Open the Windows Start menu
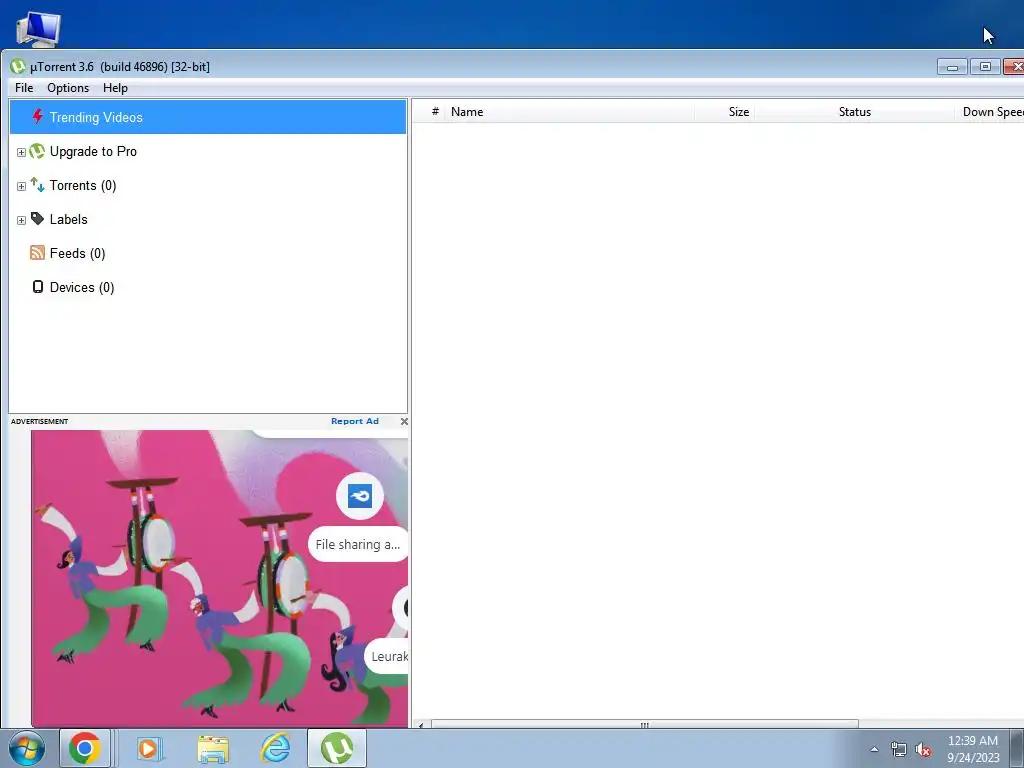Screen dimensions: 1024x768 click(x=27, y=748)
